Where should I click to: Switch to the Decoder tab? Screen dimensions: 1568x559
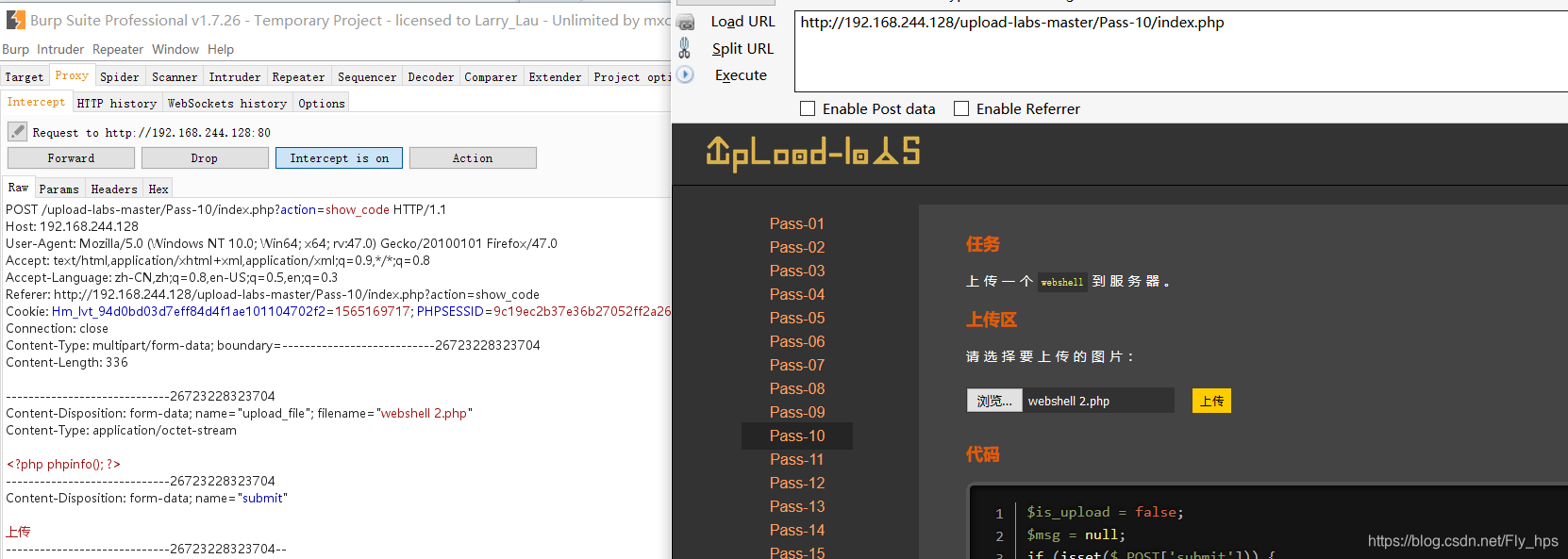[431, 77]
